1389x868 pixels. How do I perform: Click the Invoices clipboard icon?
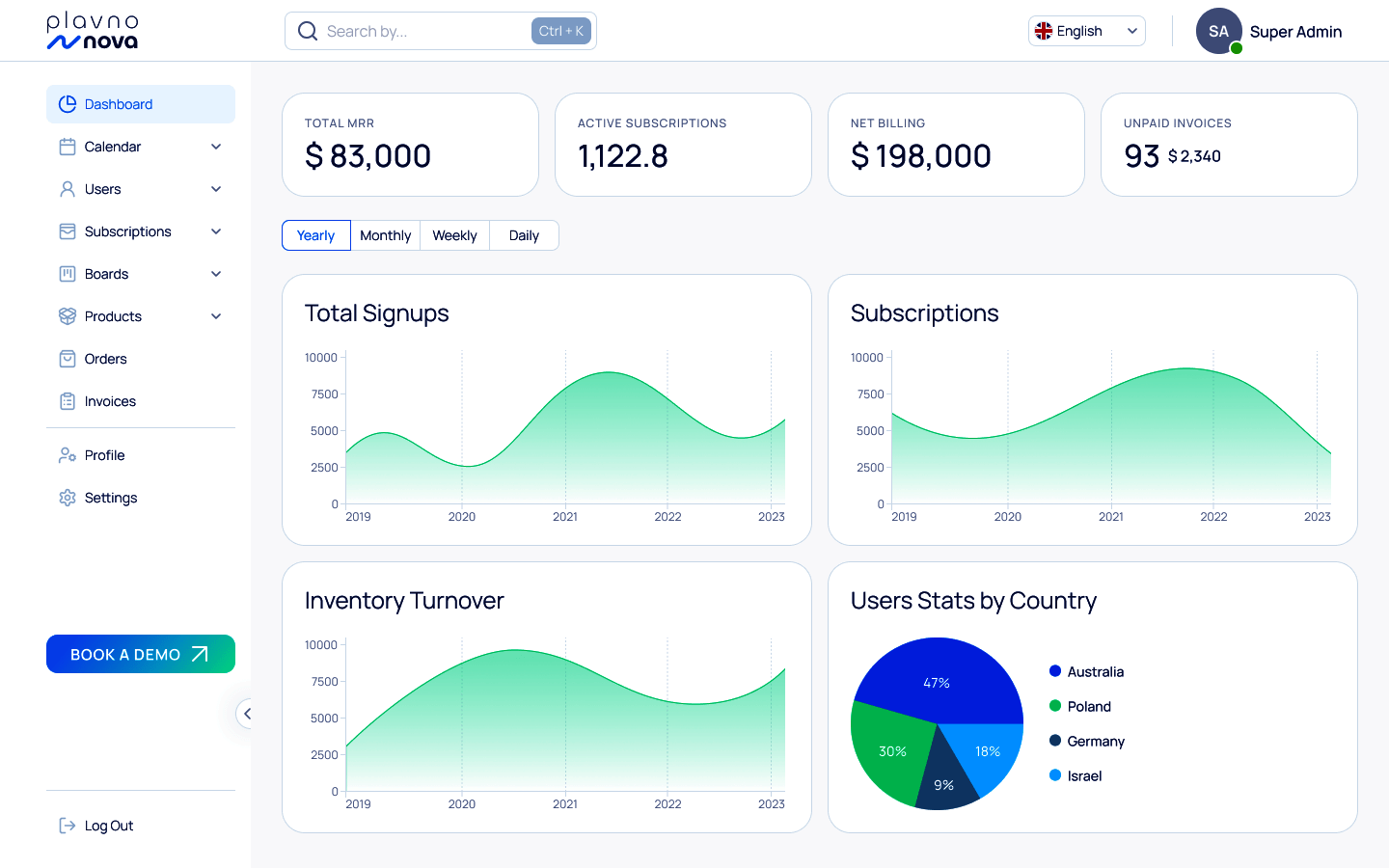point(68,401)
